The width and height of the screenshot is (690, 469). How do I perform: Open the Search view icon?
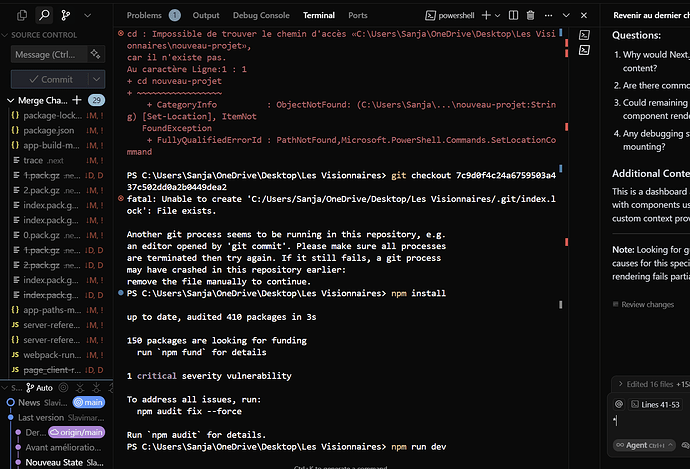[x=44, y=15]
